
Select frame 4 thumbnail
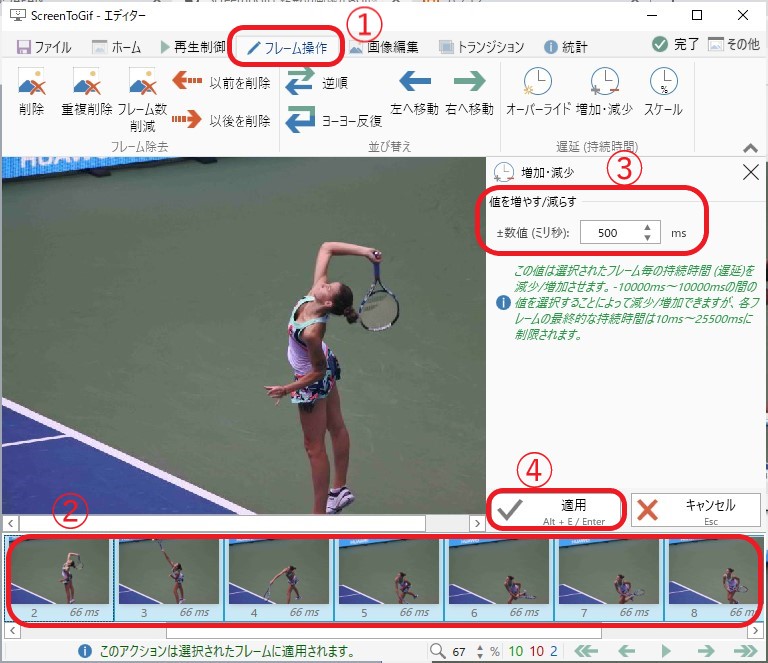tap(279, 579)
